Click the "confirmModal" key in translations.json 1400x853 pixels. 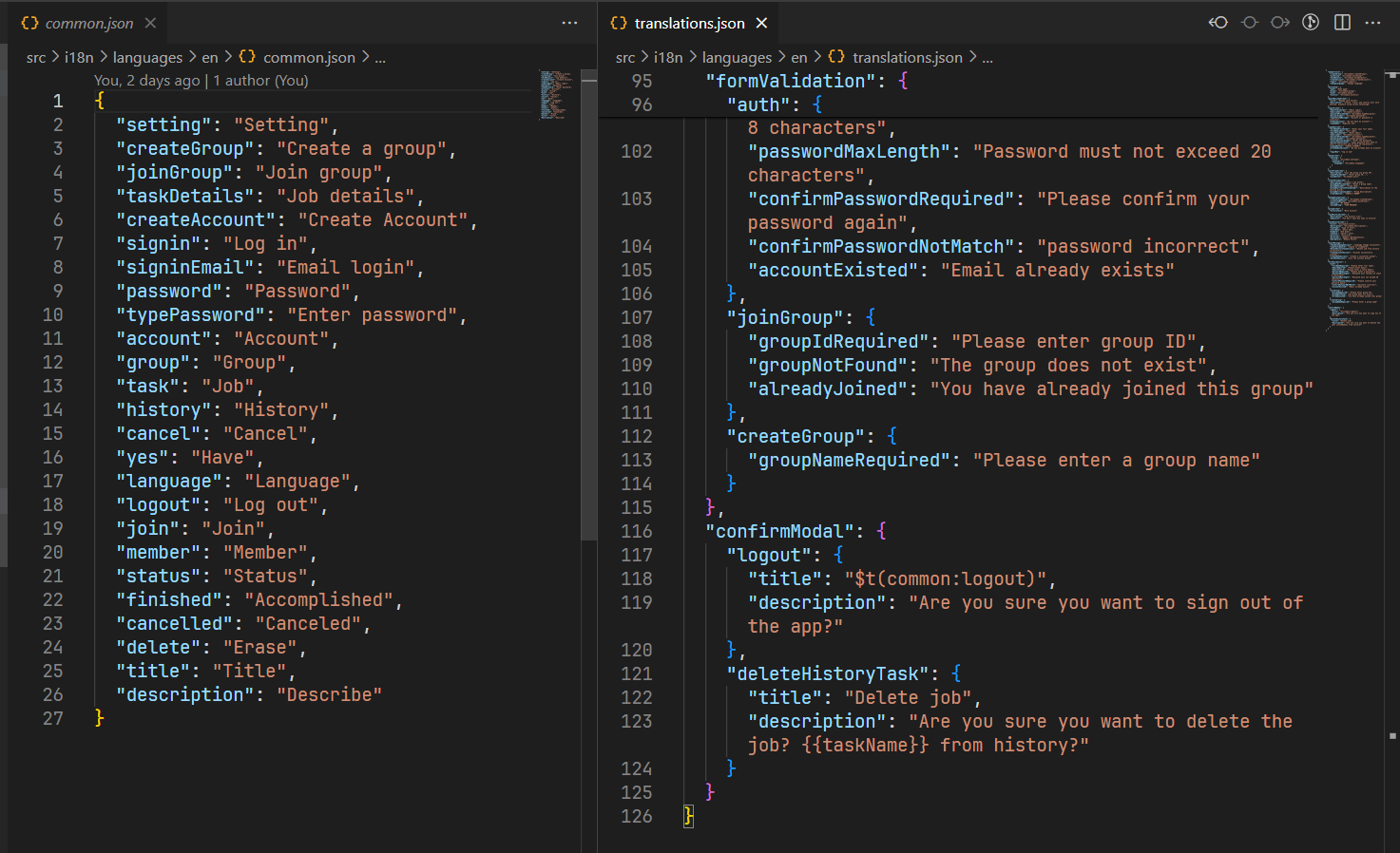click(780, 531)
